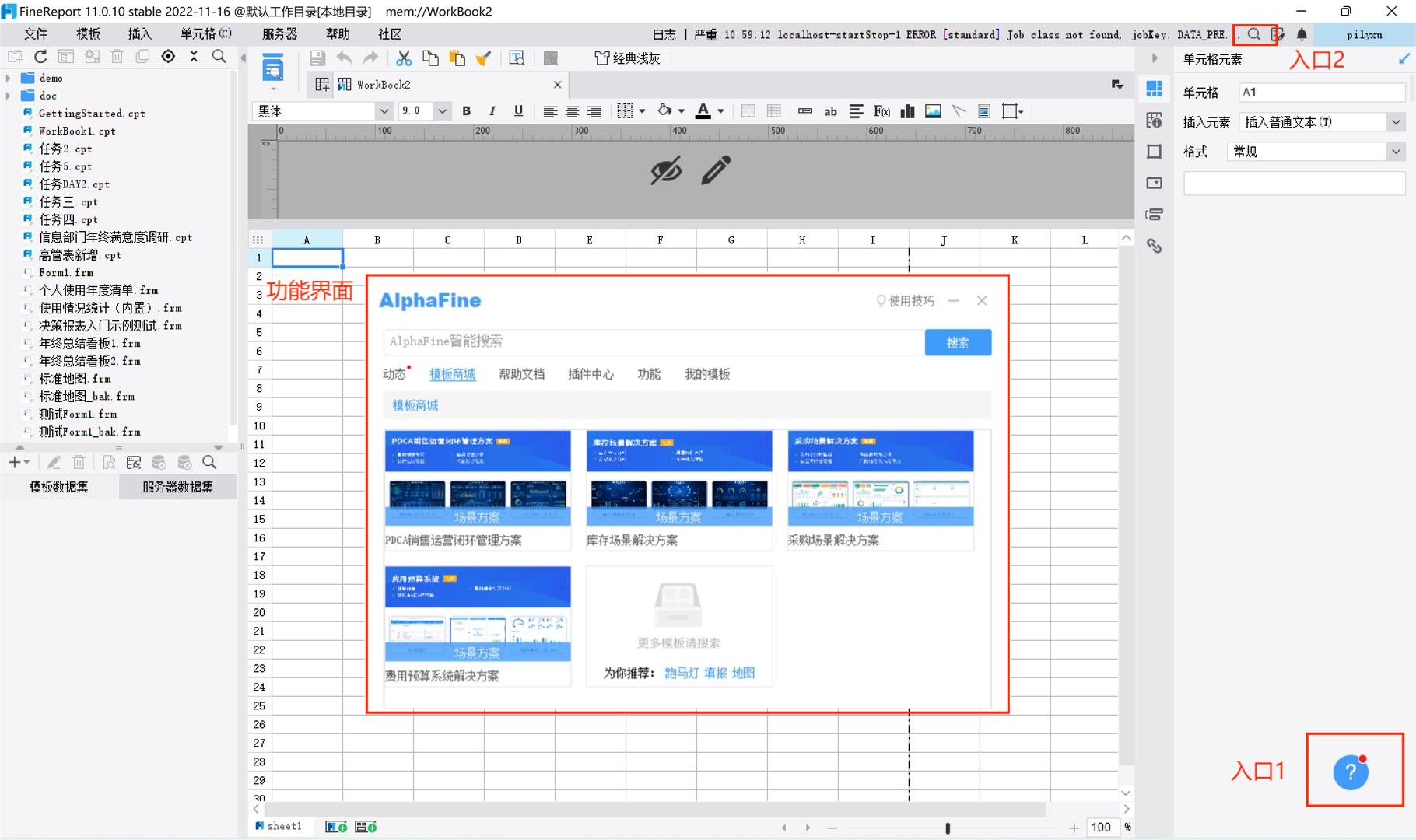Image resolution: width=1416 pixels, height=840 pixels.
Task: Open the 文件 menu
Action: coord(36,34)
